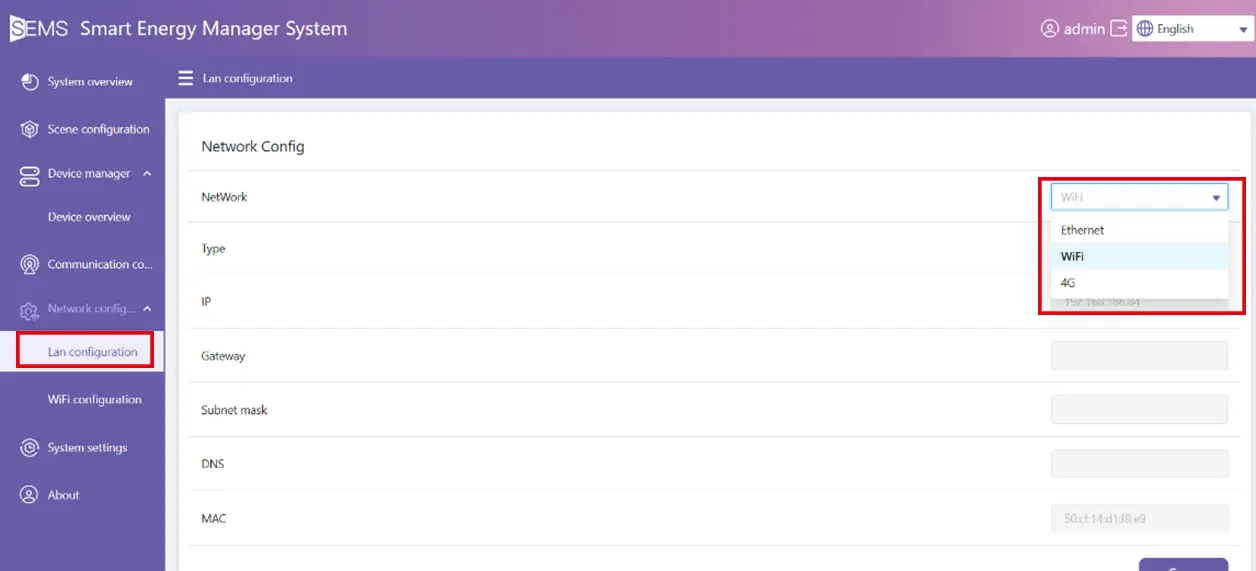Choose 4G in the network dropdown
The width and height of the screenshot is (1256, 571).
point(1068,283)
